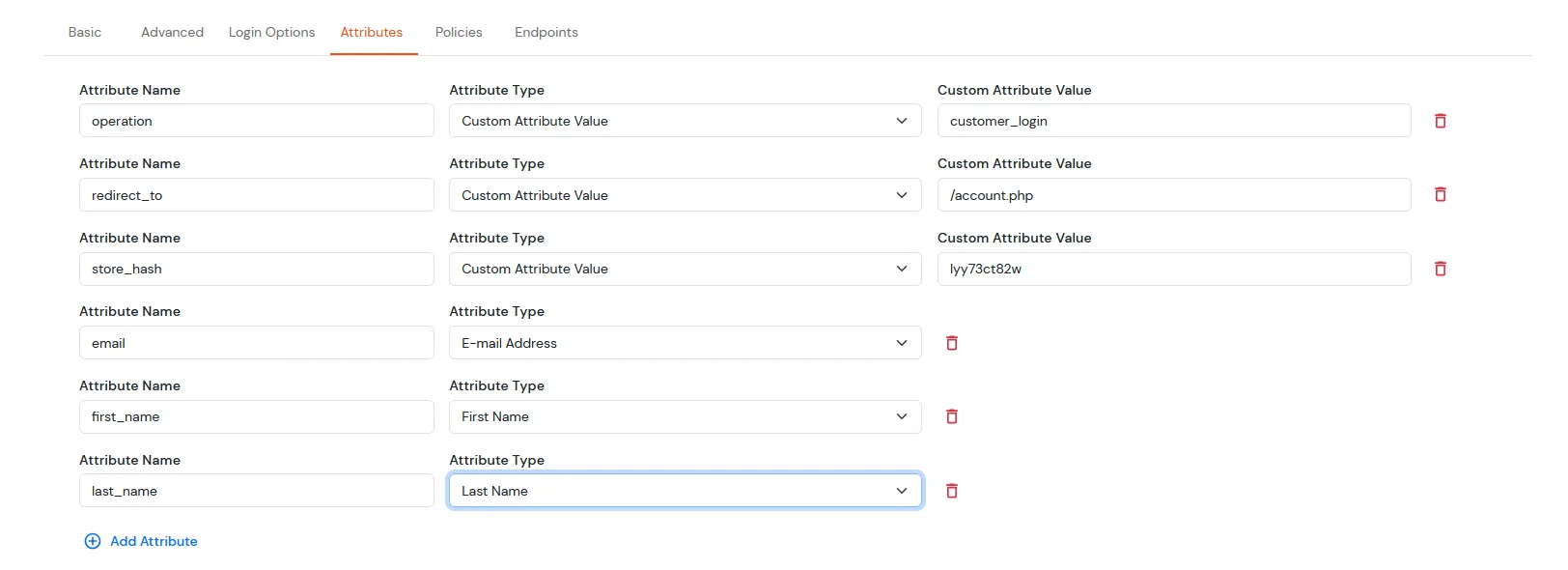Screen dimensions: 1568x570
Task: Focus the customer_login custom value field
Action: coord(1174,121)
